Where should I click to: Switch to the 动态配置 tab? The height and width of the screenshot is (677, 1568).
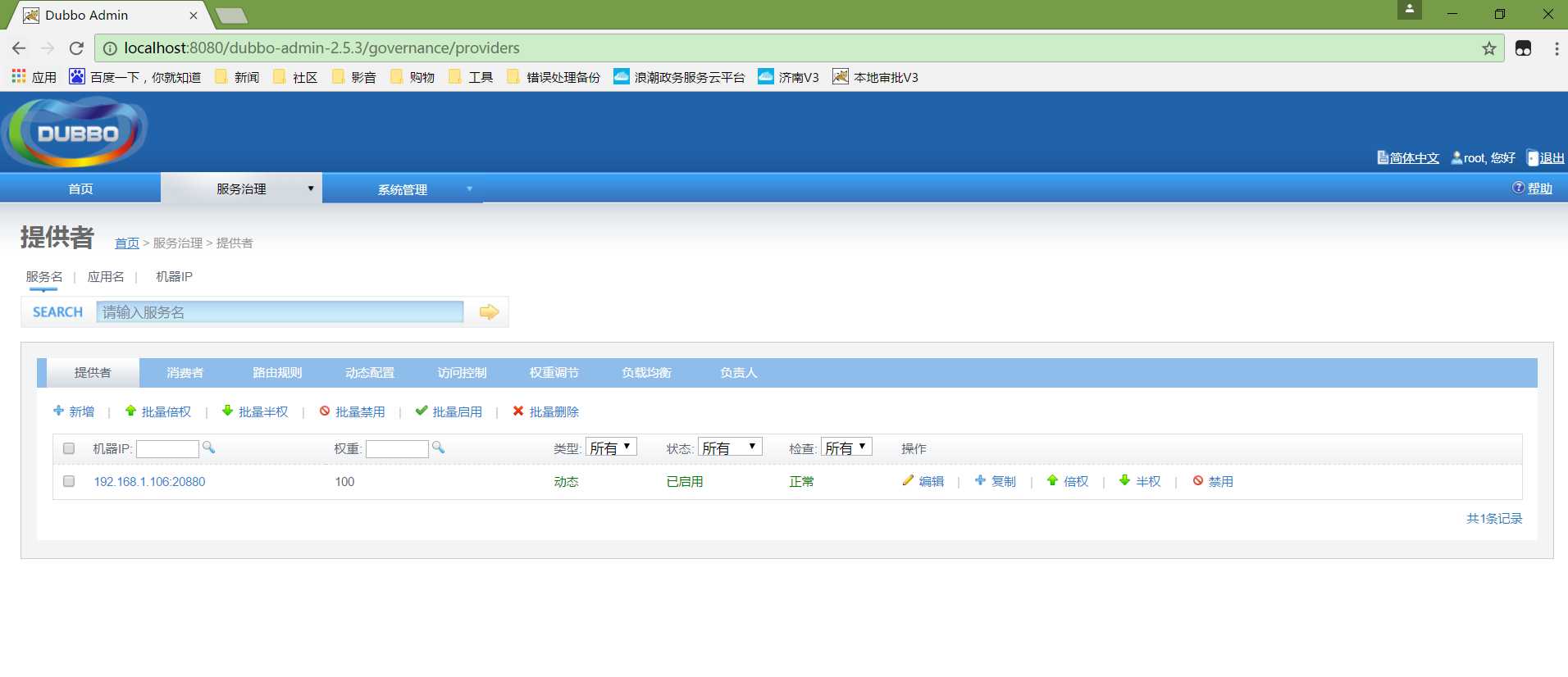pos(370,373)
